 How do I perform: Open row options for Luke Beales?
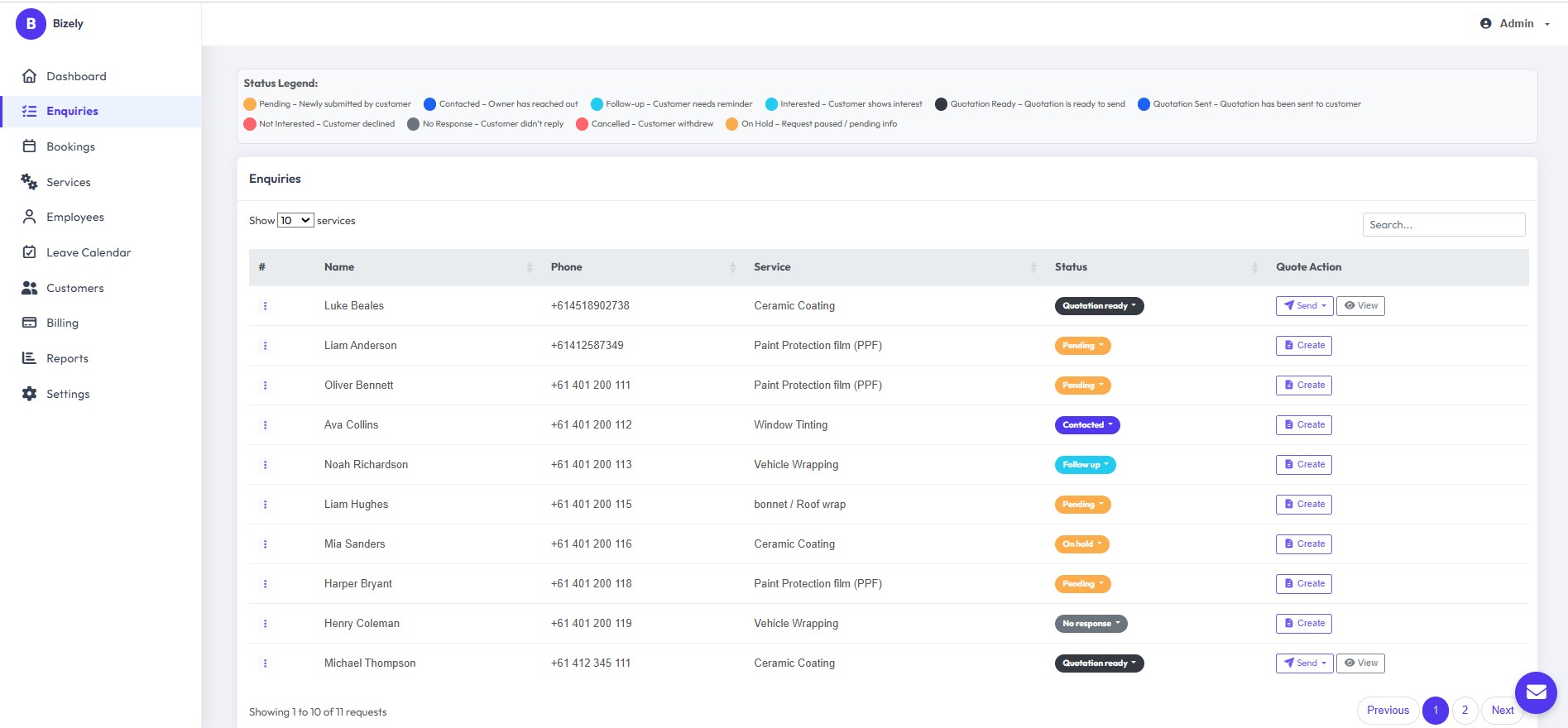click(x=265, y=306)
